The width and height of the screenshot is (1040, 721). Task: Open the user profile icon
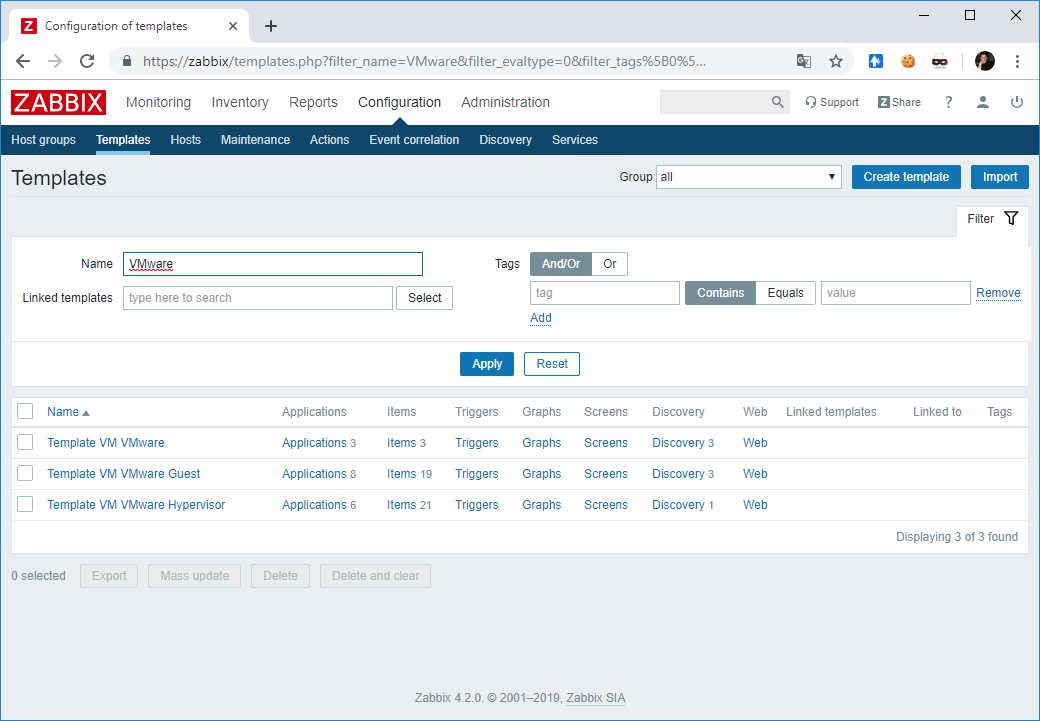click(983, 102)
